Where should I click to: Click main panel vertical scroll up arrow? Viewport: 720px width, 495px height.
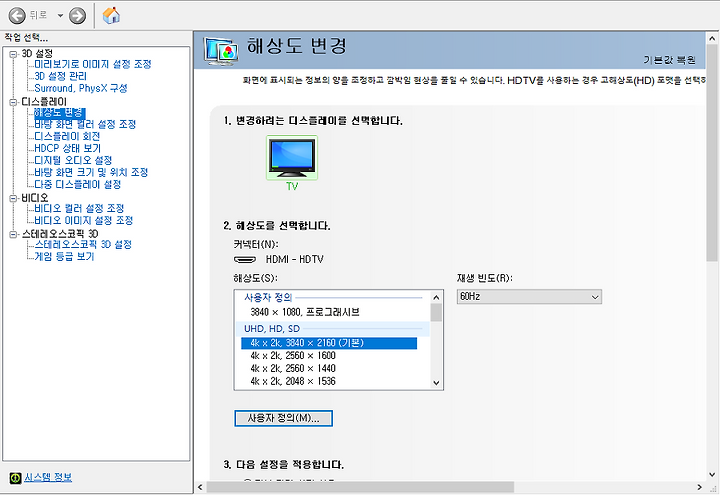(712, 39)
